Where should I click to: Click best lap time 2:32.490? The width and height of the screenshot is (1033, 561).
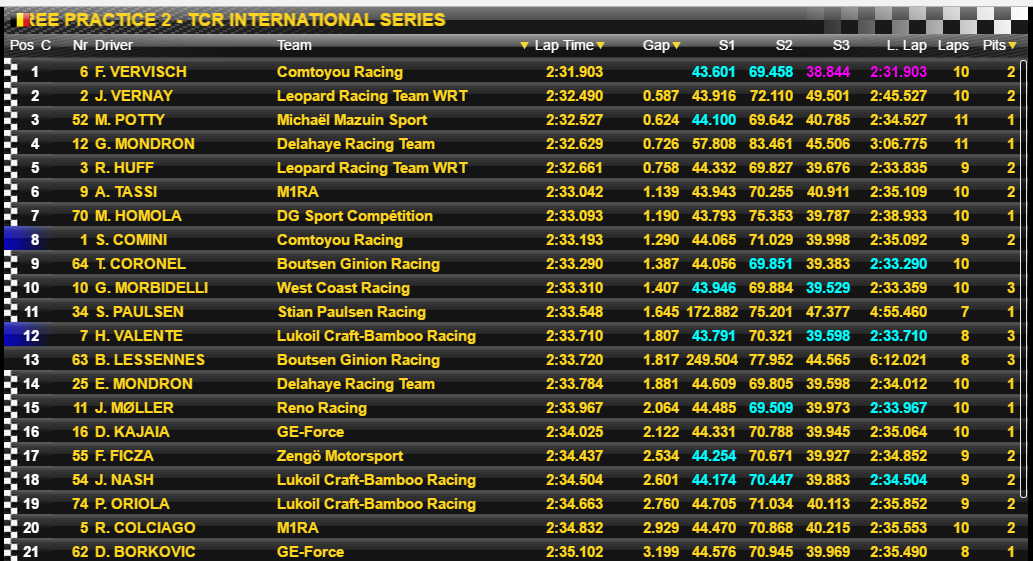click(x=574, y=96)
